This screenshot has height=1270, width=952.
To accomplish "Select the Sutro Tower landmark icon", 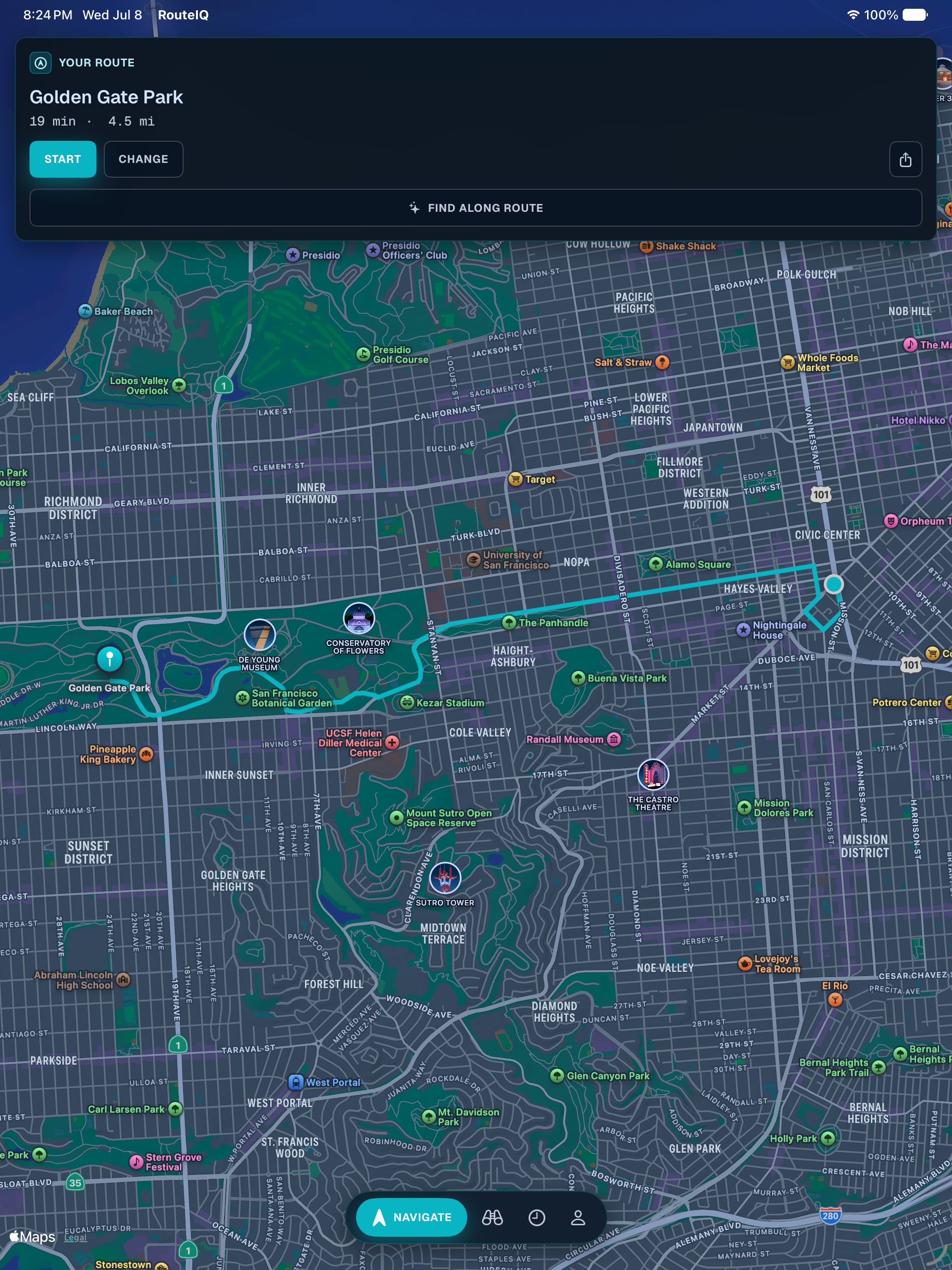I will tap(445, 878).
